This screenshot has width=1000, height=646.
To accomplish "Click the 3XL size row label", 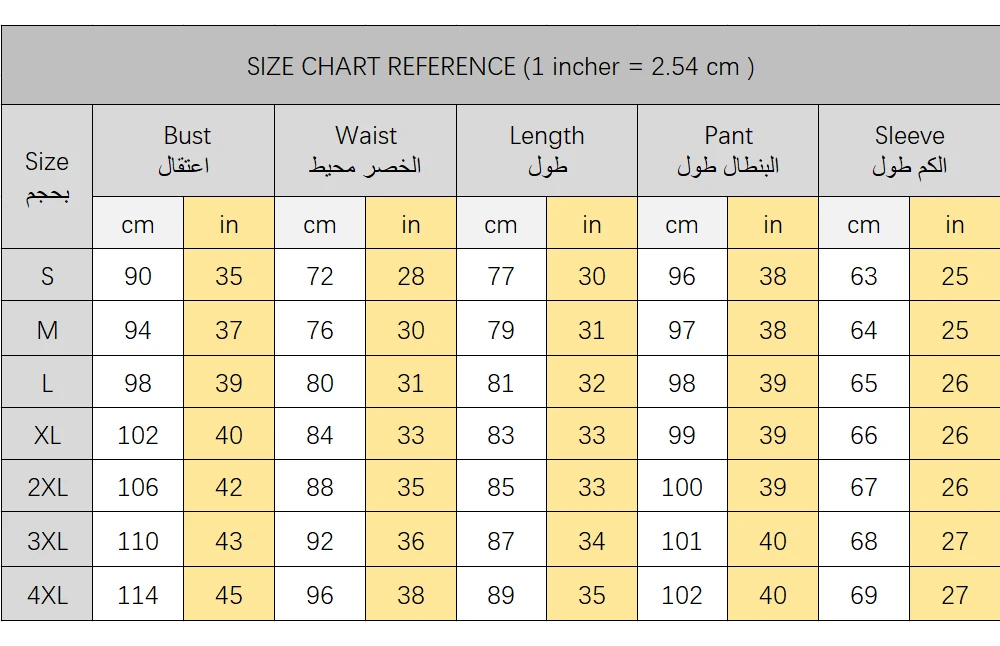I will (47, 541).
